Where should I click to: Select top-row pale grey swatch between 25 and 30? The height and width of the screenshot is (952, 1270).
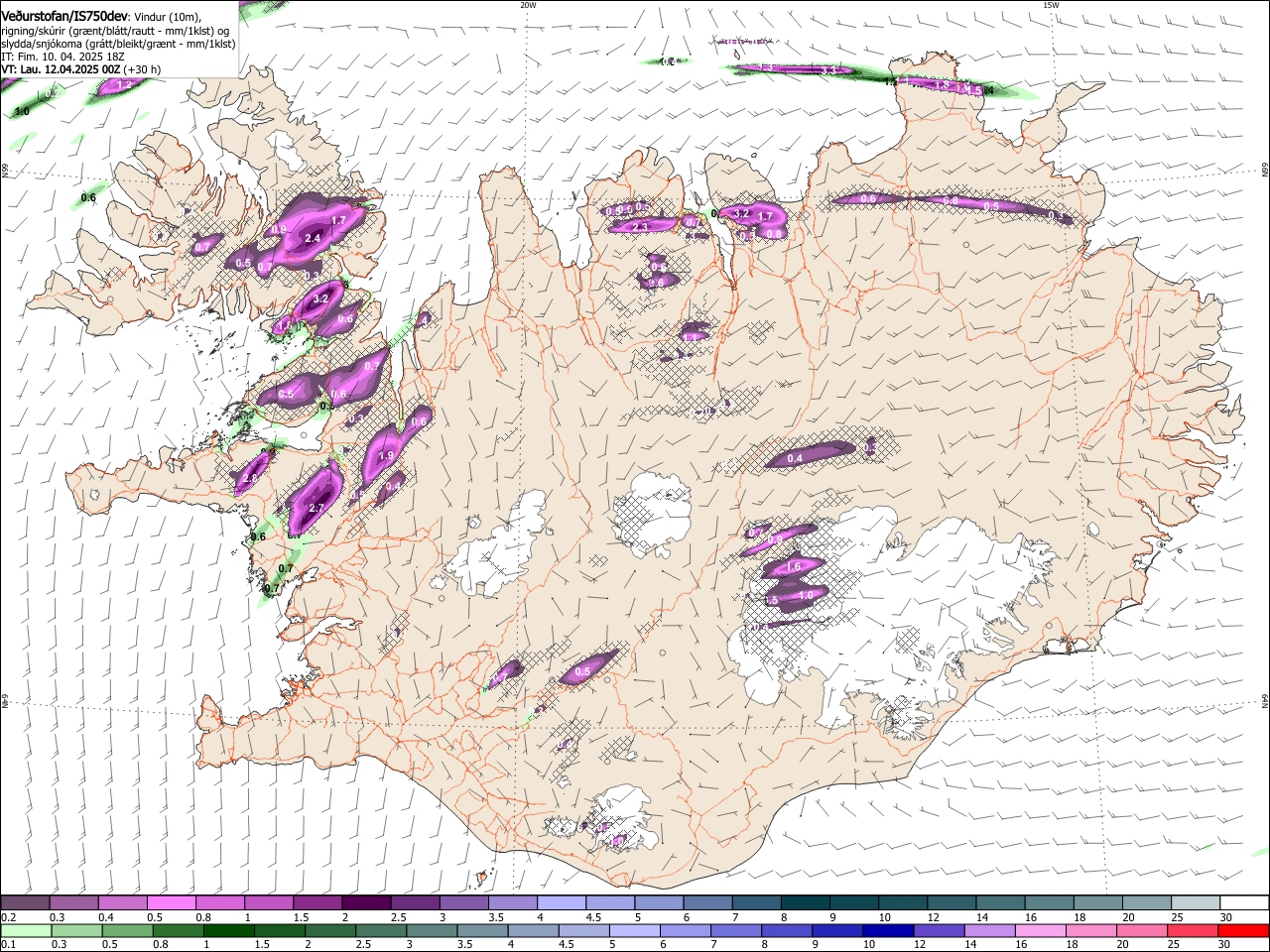coord(1194,903)
